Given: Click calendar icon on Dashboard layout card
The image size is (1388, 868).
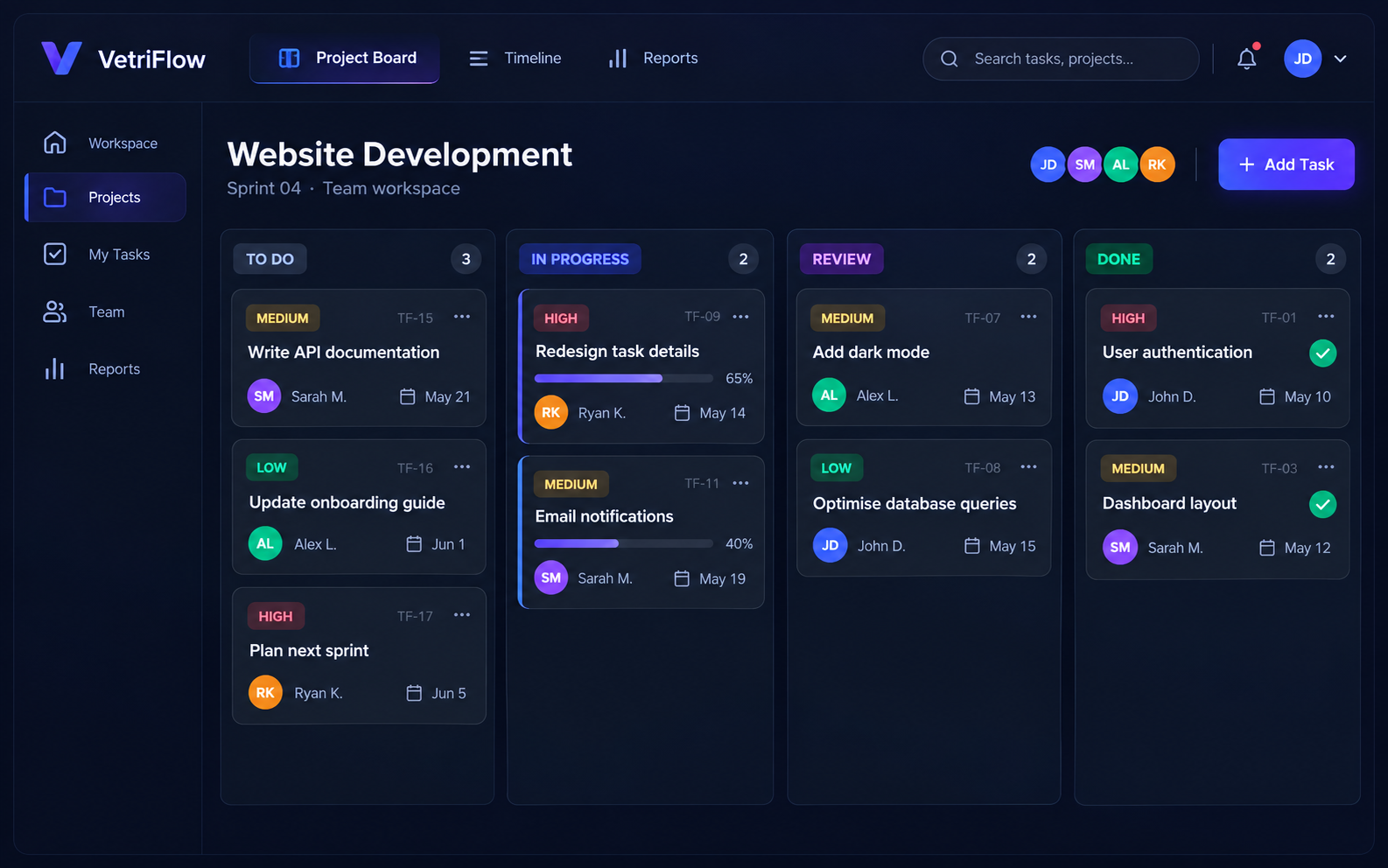Looking at the screenshot, I should coord(1266,548).
